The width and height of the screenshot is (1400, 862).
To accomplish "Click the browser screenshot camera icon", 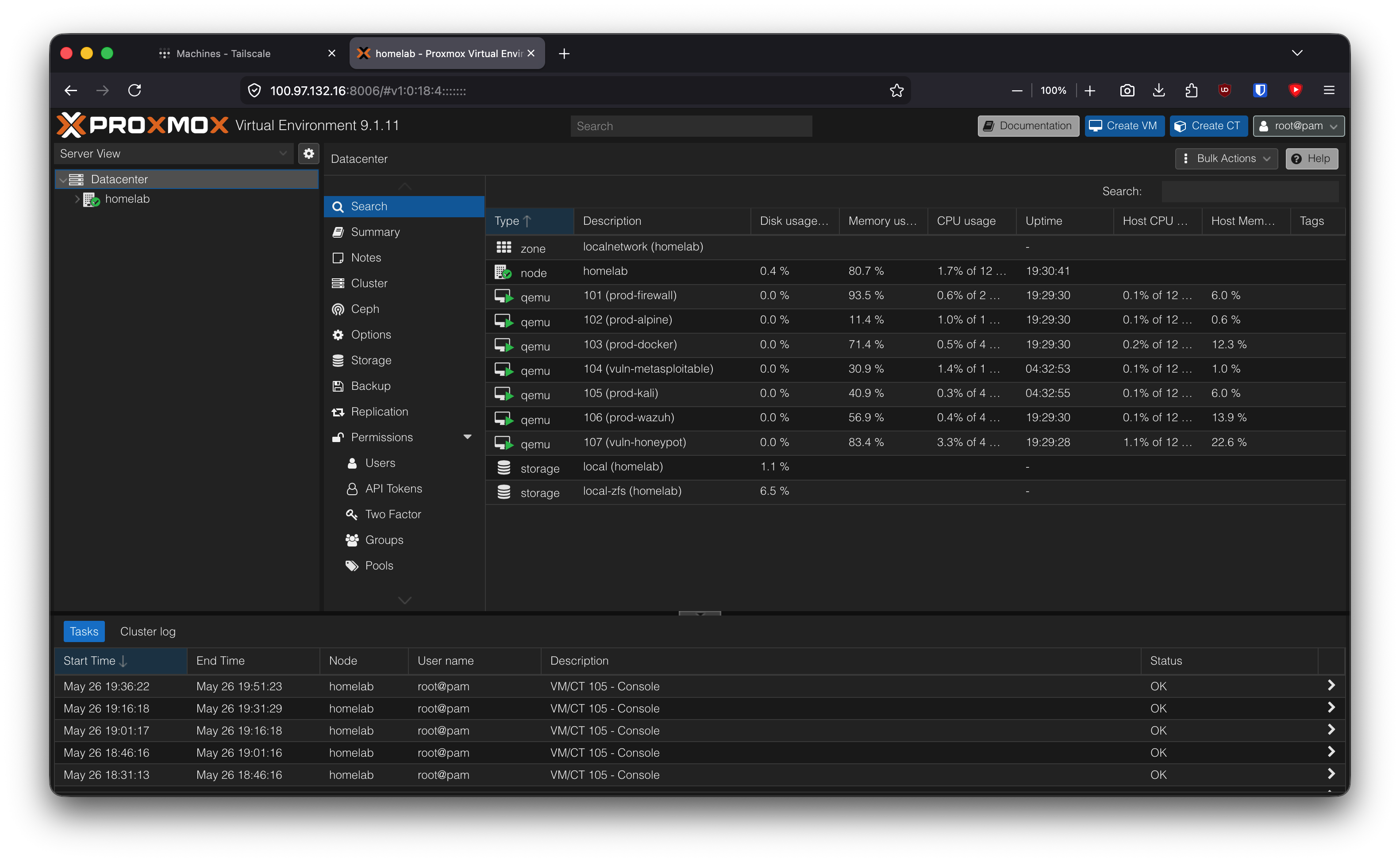I will tap(1127, 90).
